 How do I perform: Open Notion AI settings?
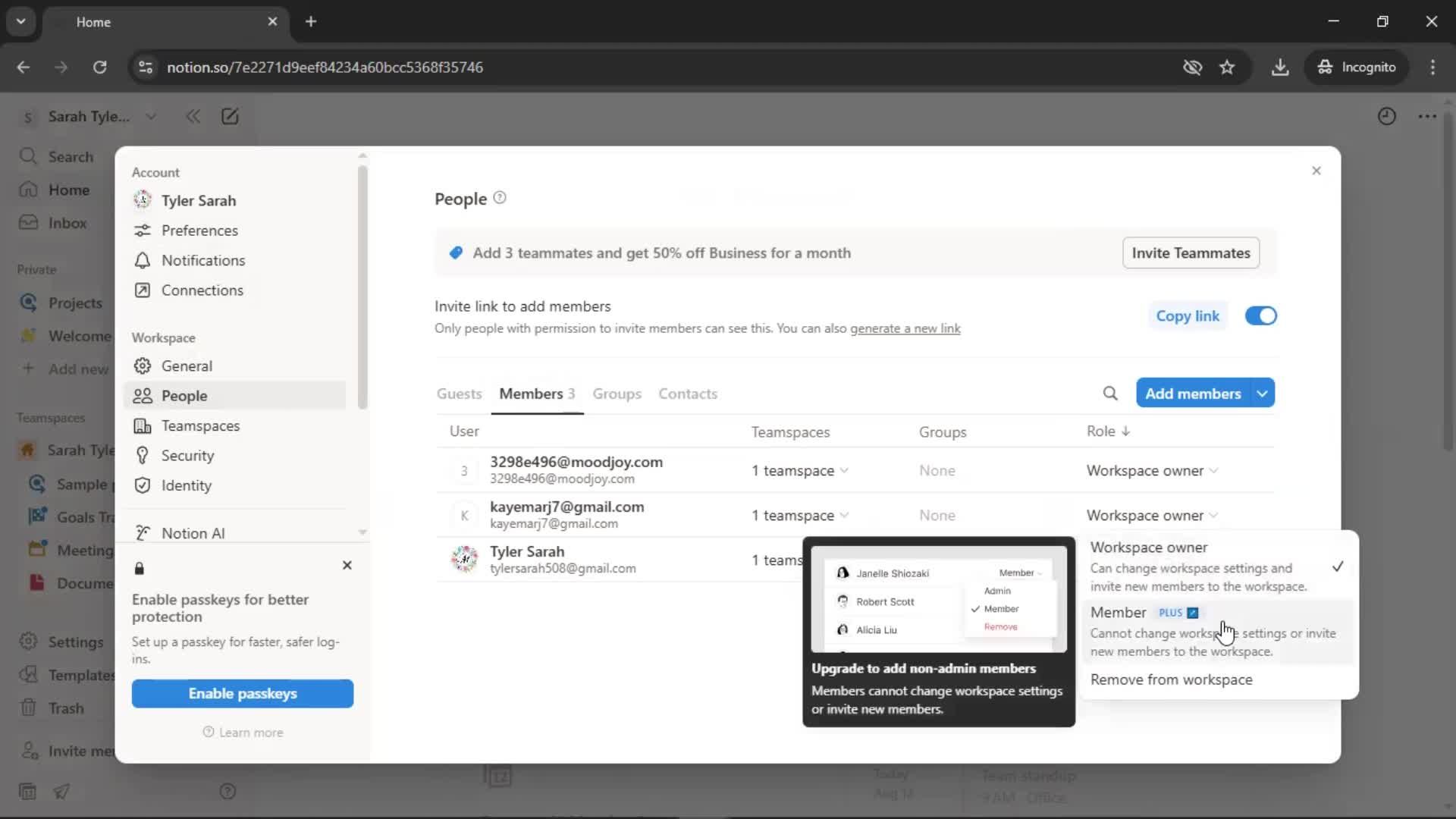coord(235,534)
